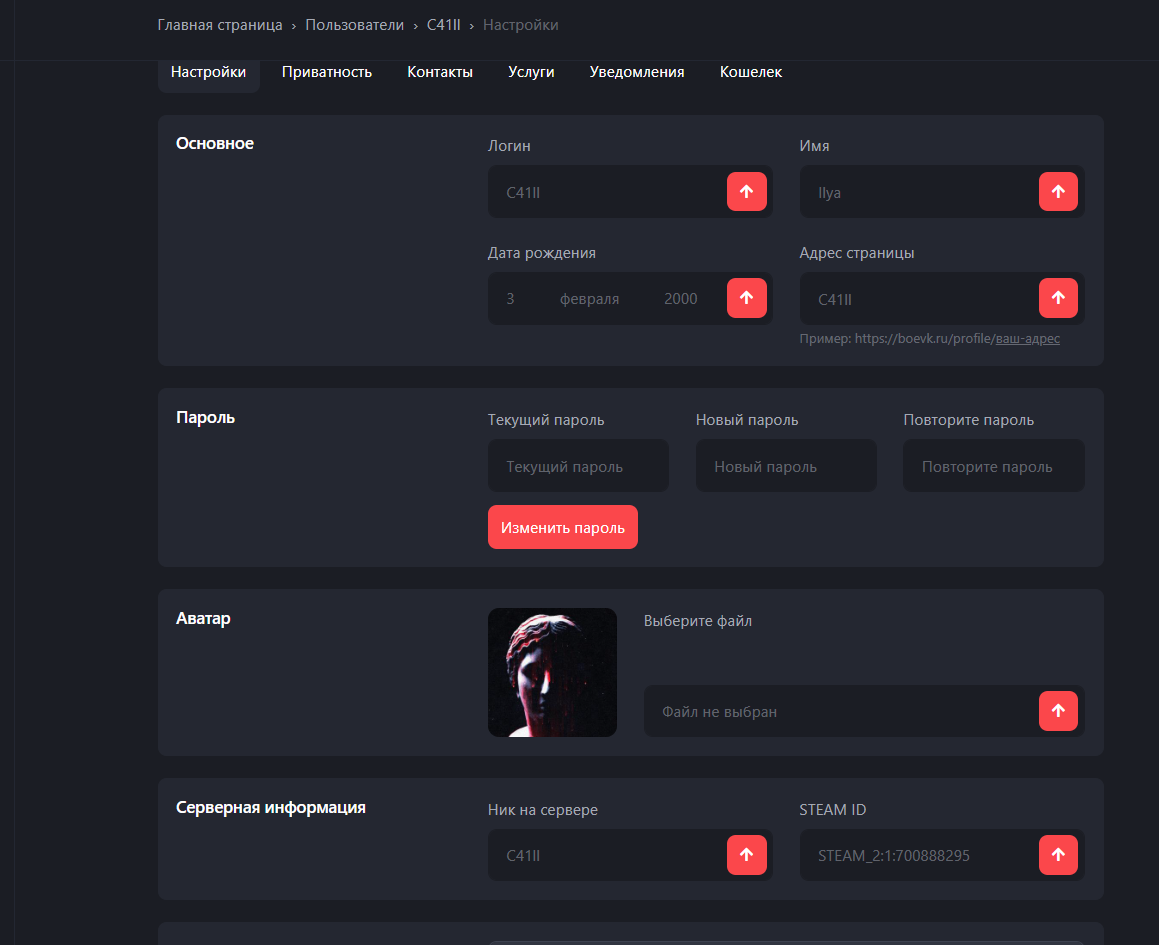Upload avatar file with red arrow button
1159x945 pixels.
click(x=1058, y=711)
